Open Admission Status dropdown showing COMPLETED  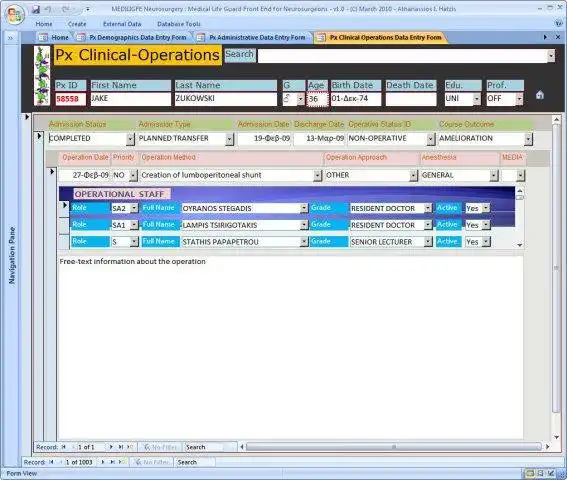[x=130, y=139]
